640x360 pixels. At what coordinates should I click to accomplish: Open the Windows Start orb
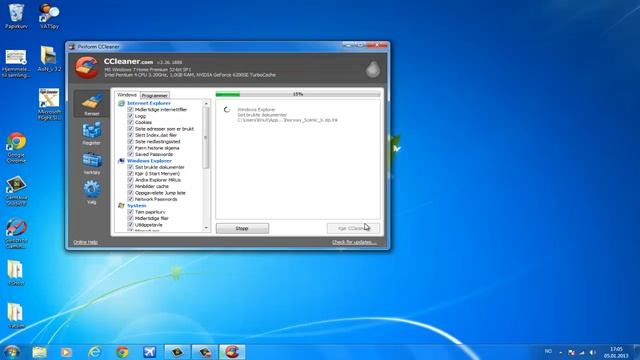point(11,352)
